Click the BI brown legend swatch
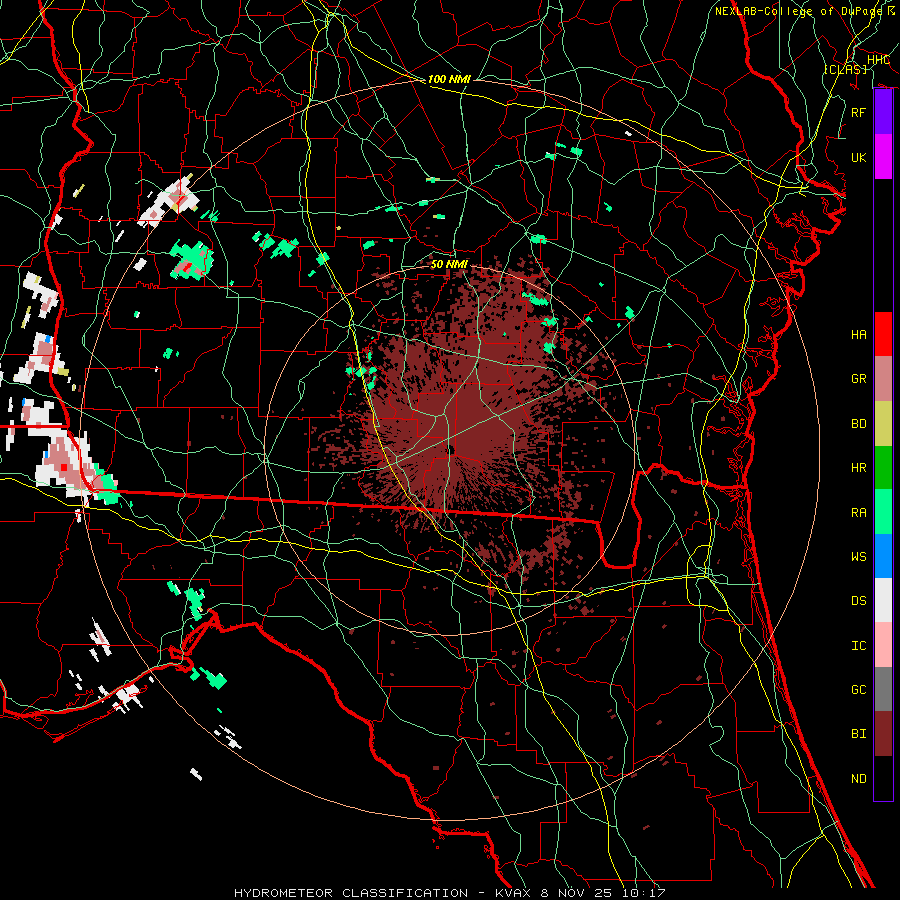This screenshot has height=900, width=900. click(x=883, y=734)
